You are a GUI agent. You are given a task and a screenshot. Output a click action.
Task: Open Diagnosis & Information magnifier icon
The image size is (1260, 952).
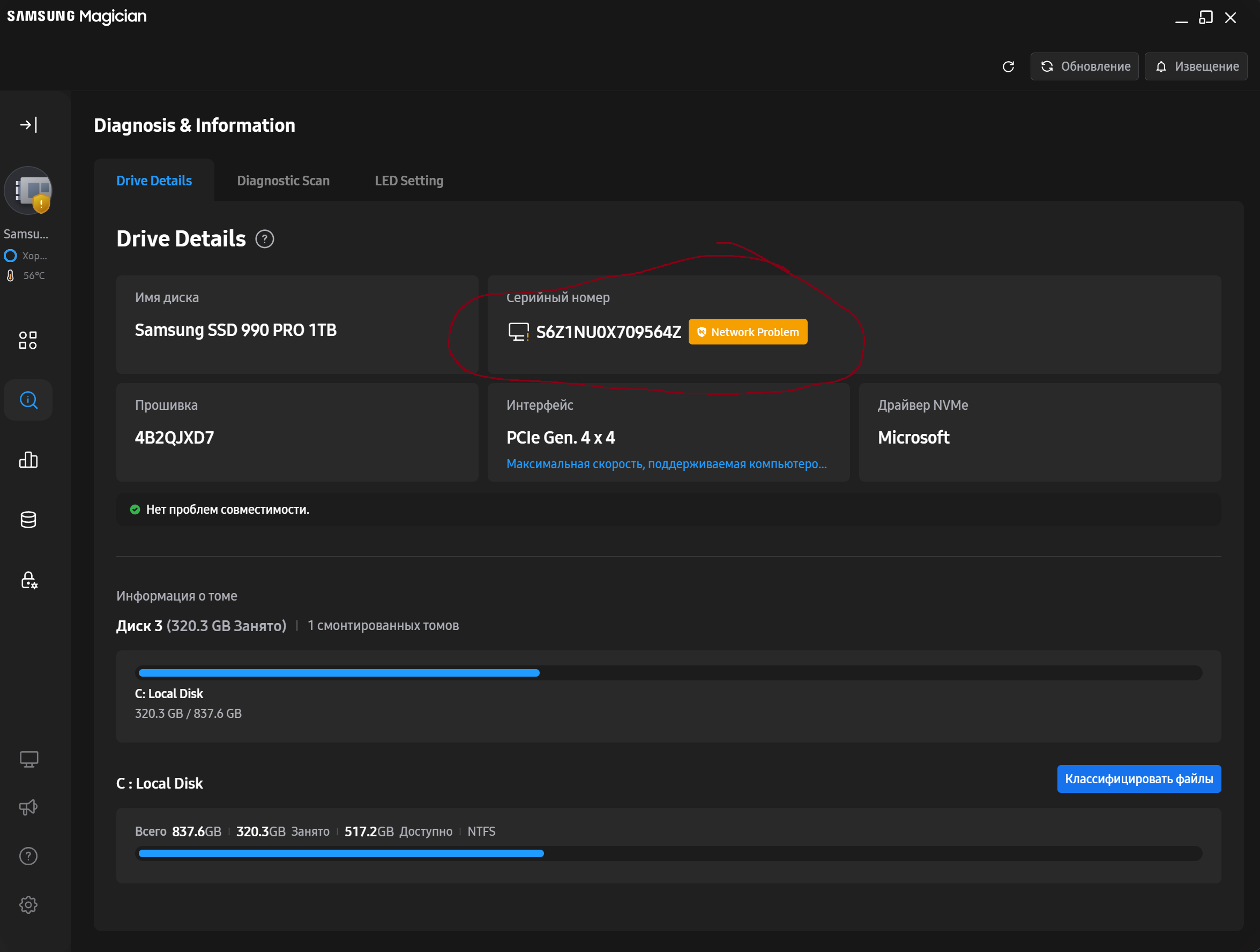(28, 400)
